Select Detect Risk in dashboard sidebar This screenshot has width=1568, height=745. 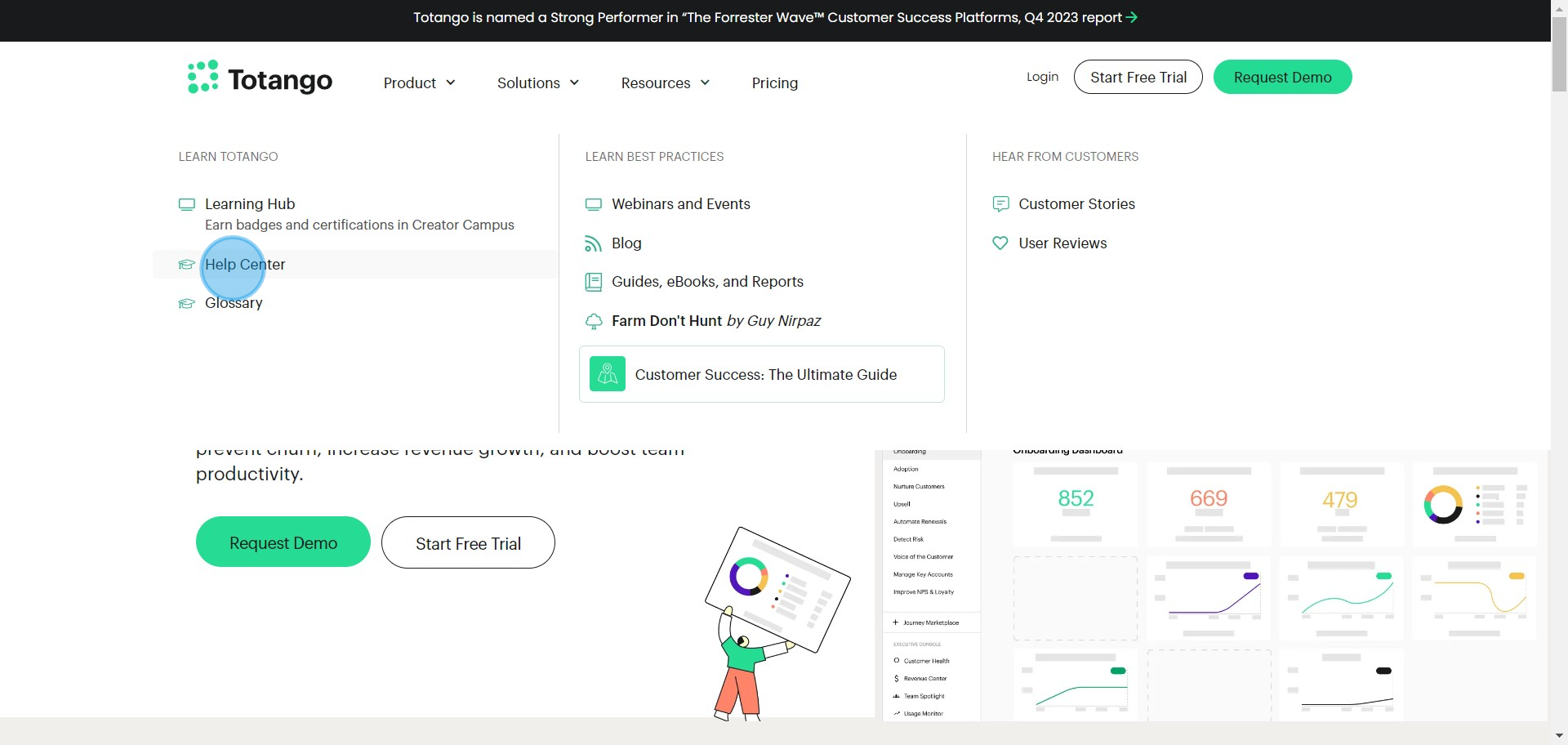click(x=908, y=539)
